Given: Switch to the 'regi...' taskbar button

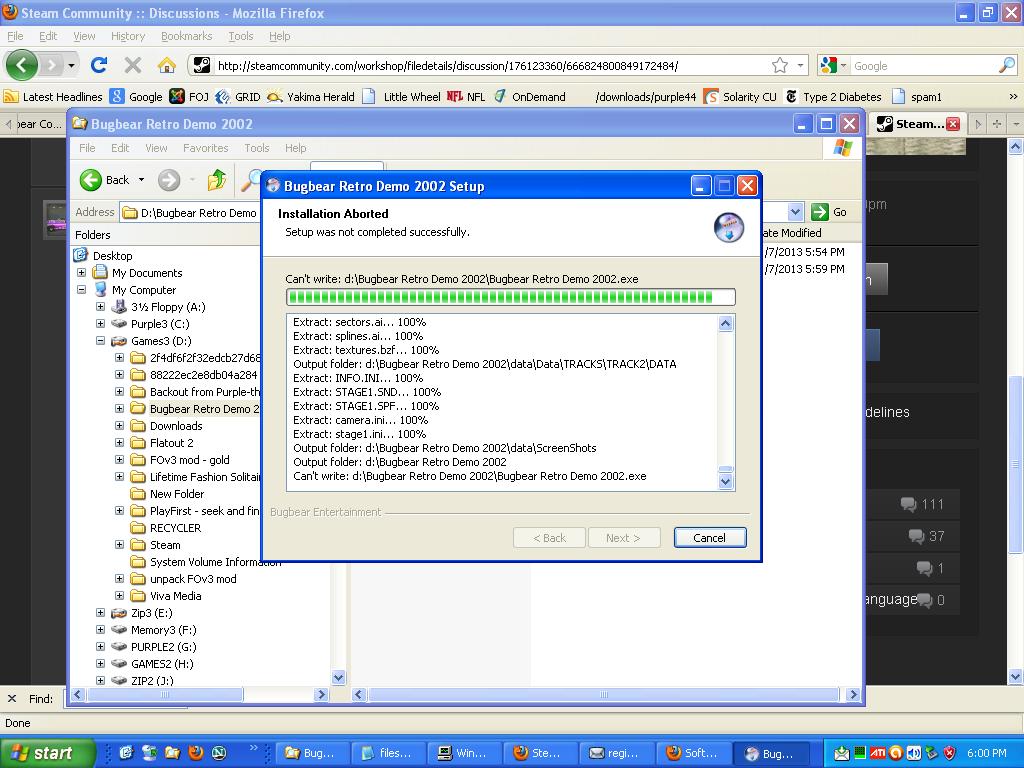Looking at the screenshot, I should pos(615,753).
